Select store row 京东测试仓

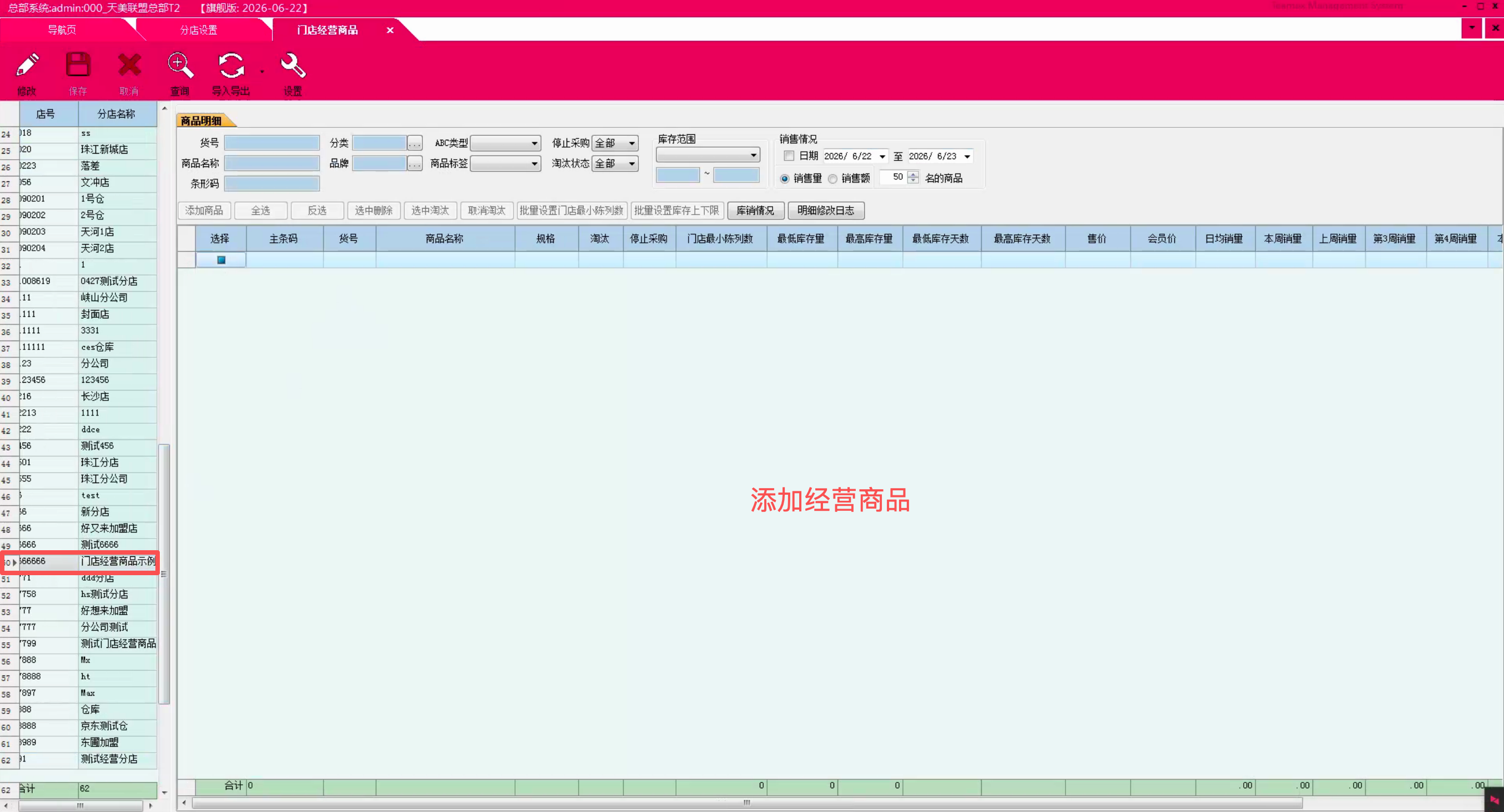79,726
